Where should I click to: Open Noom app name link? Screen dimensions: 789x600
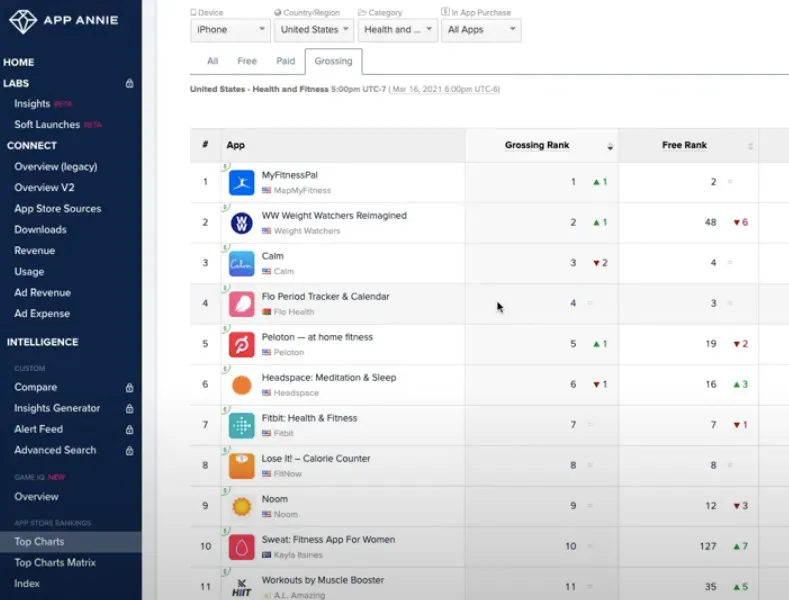pyautogui.click(x=275, y=499)
